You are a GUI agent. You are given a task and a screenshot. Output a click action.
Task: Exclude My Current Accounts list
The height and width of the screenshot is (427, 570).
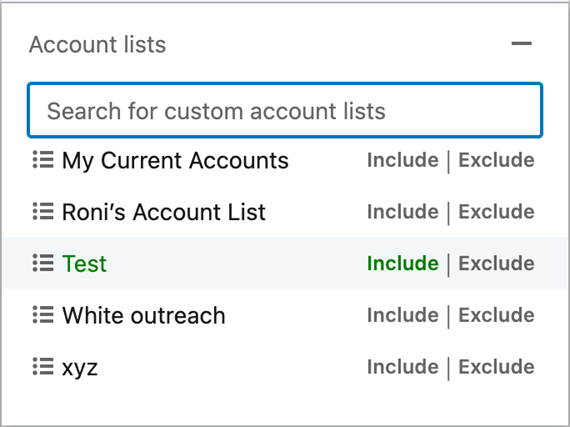pyautogui.click(x=496, y=160)
